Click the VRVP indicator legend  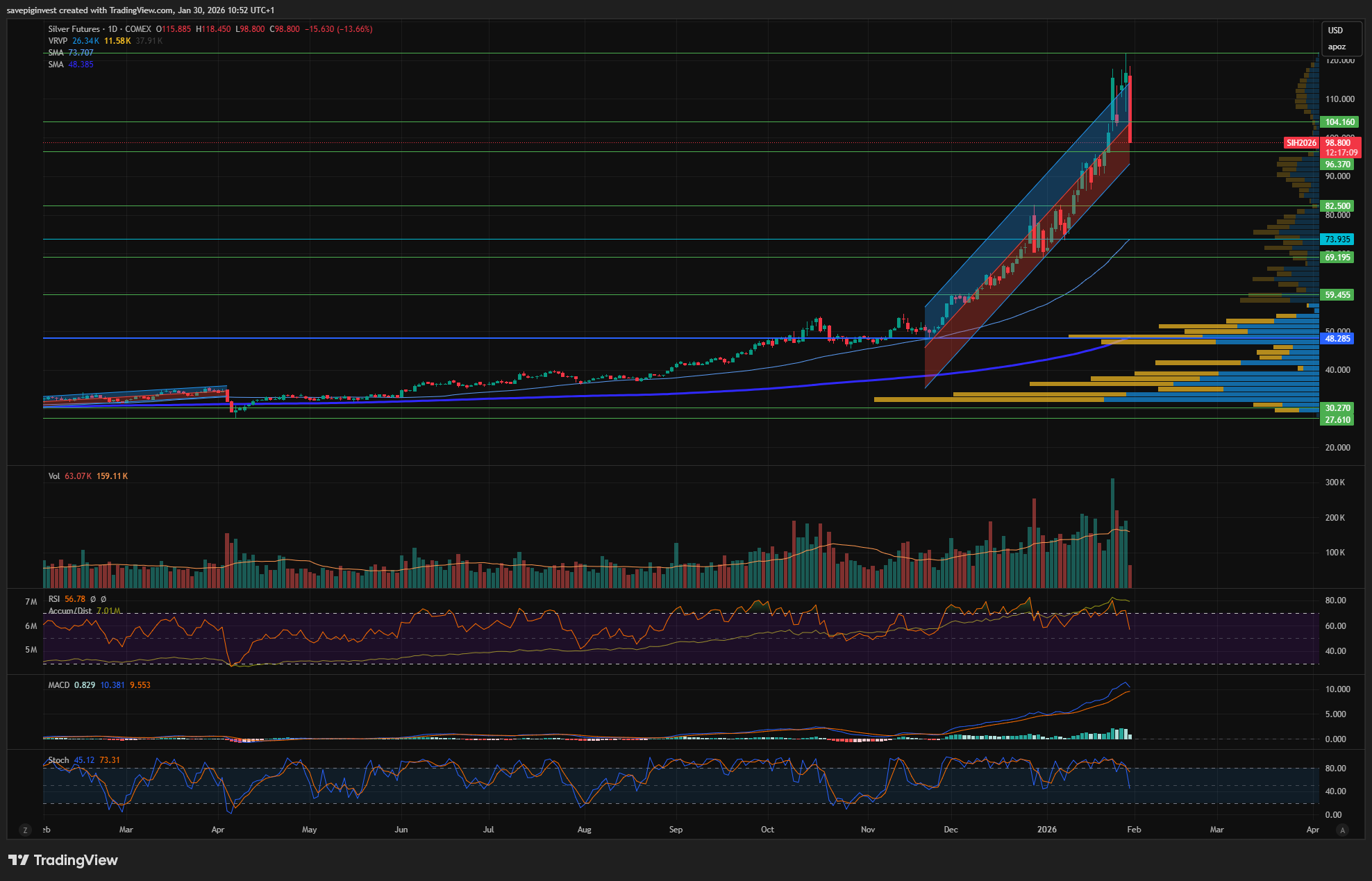(58, 41)
